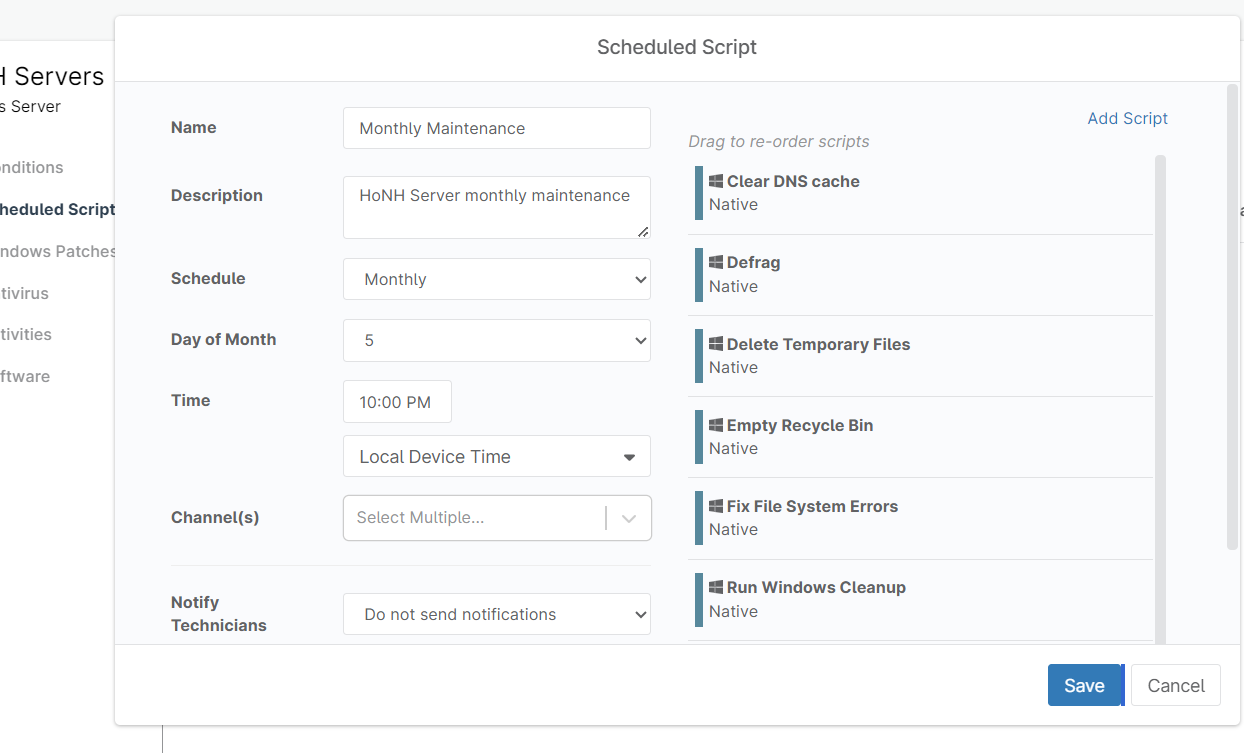Click the Add Script link

1127,118
